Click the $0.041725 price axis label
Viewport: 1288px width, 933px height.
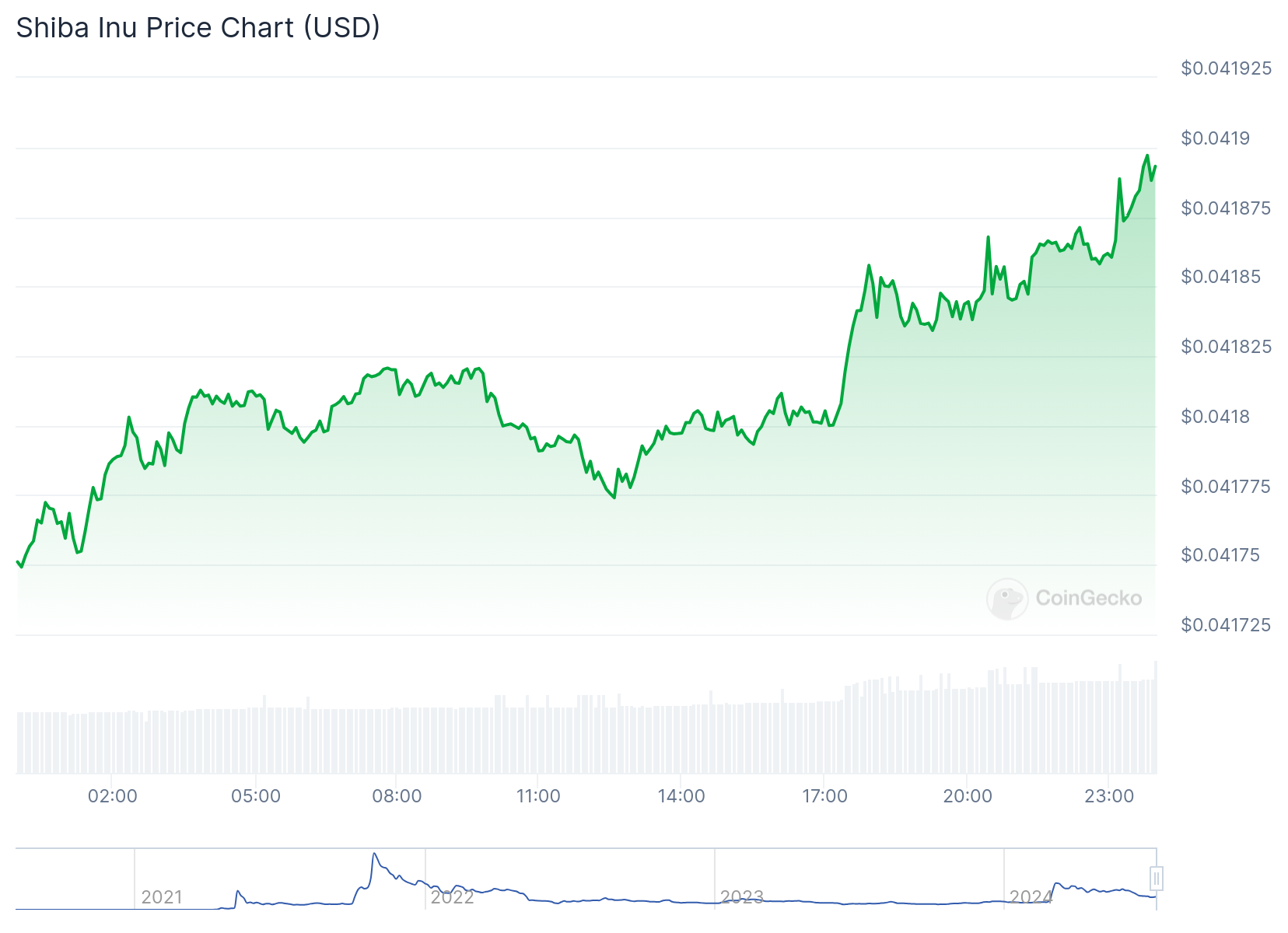pyautogui.click(x=1226, y=625)
